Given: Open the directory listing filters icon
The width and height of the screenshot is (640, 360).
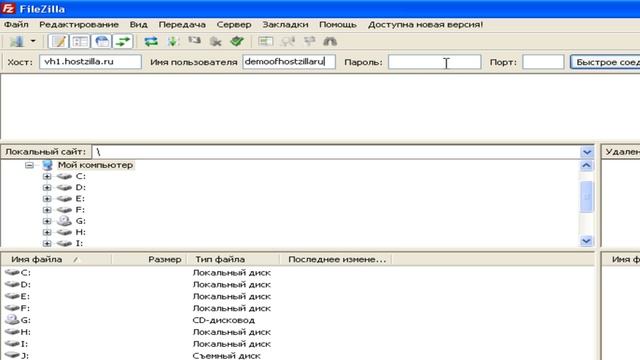Looking at the screenshot, I should point(265,41).
